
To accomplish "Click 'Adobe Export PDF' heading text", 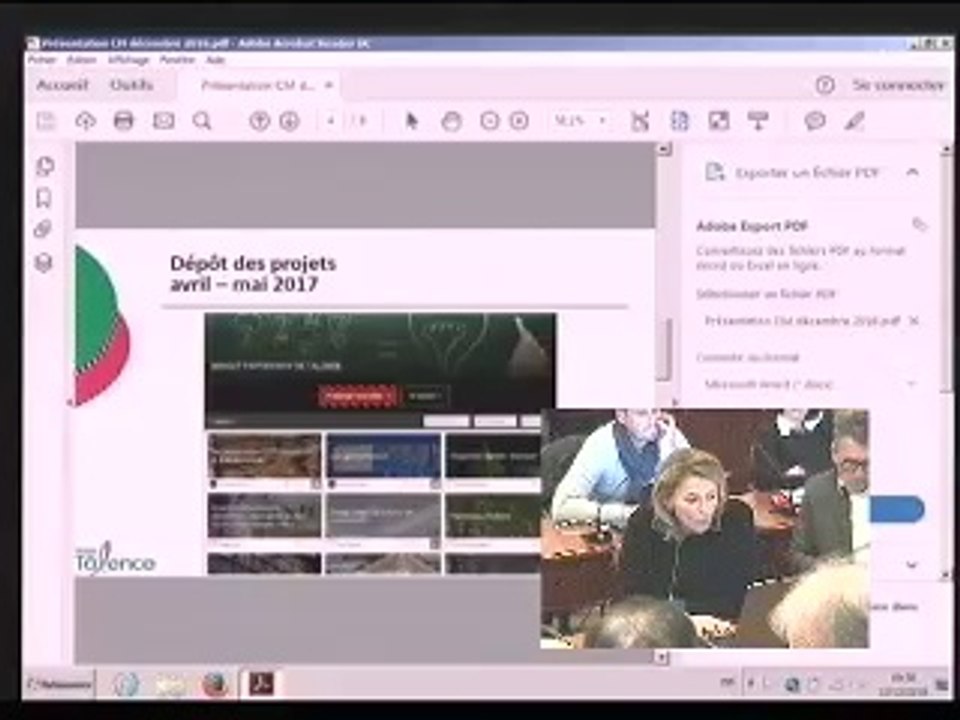I will click(752, 226).
